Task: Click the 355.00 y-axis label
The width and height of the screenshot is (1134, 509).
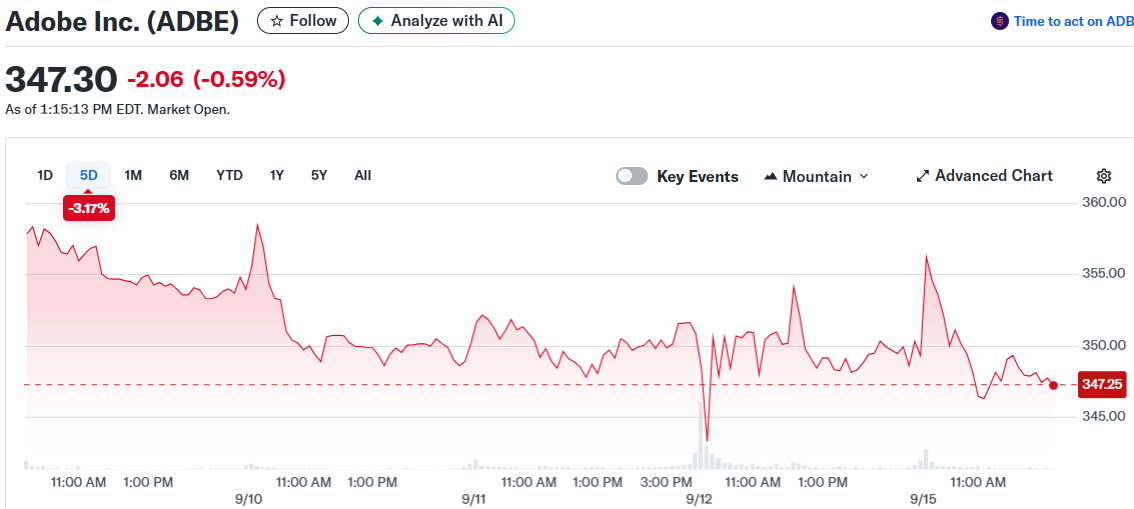Action: click(x=1103, y=273)
